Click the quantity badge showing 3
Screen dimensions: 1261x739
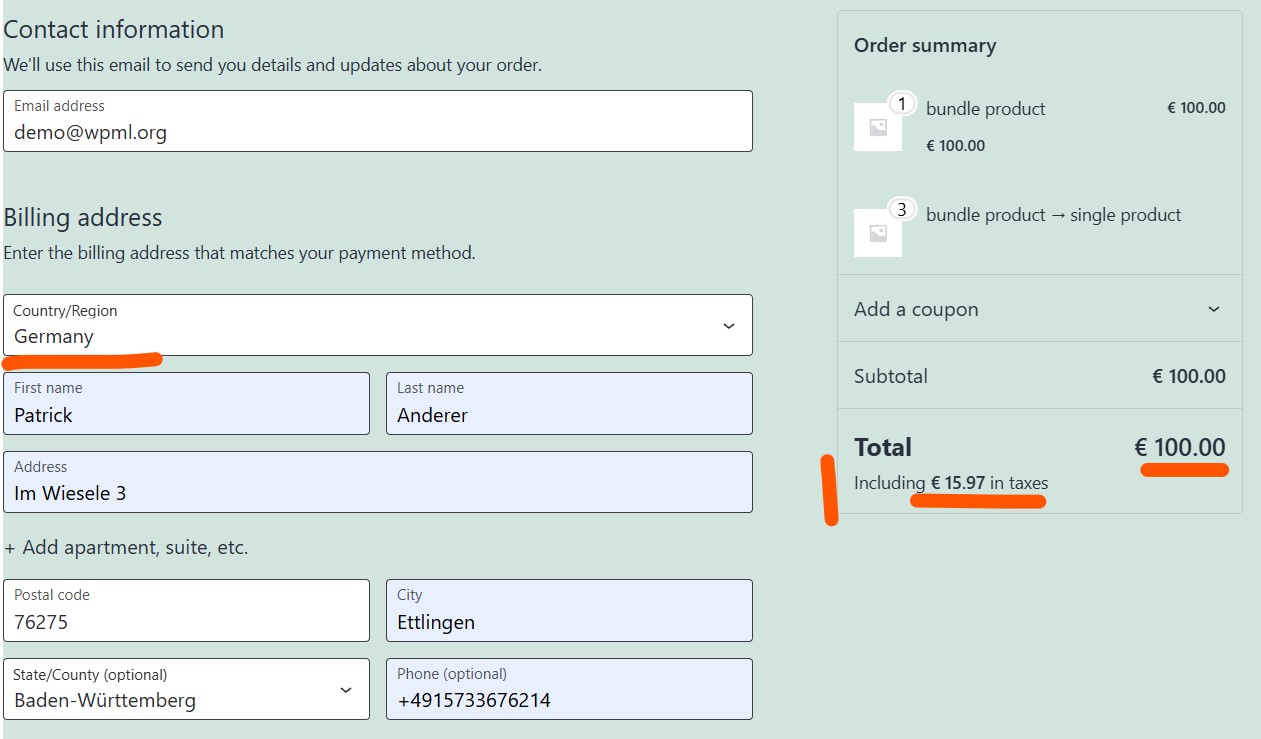[902, 210]
